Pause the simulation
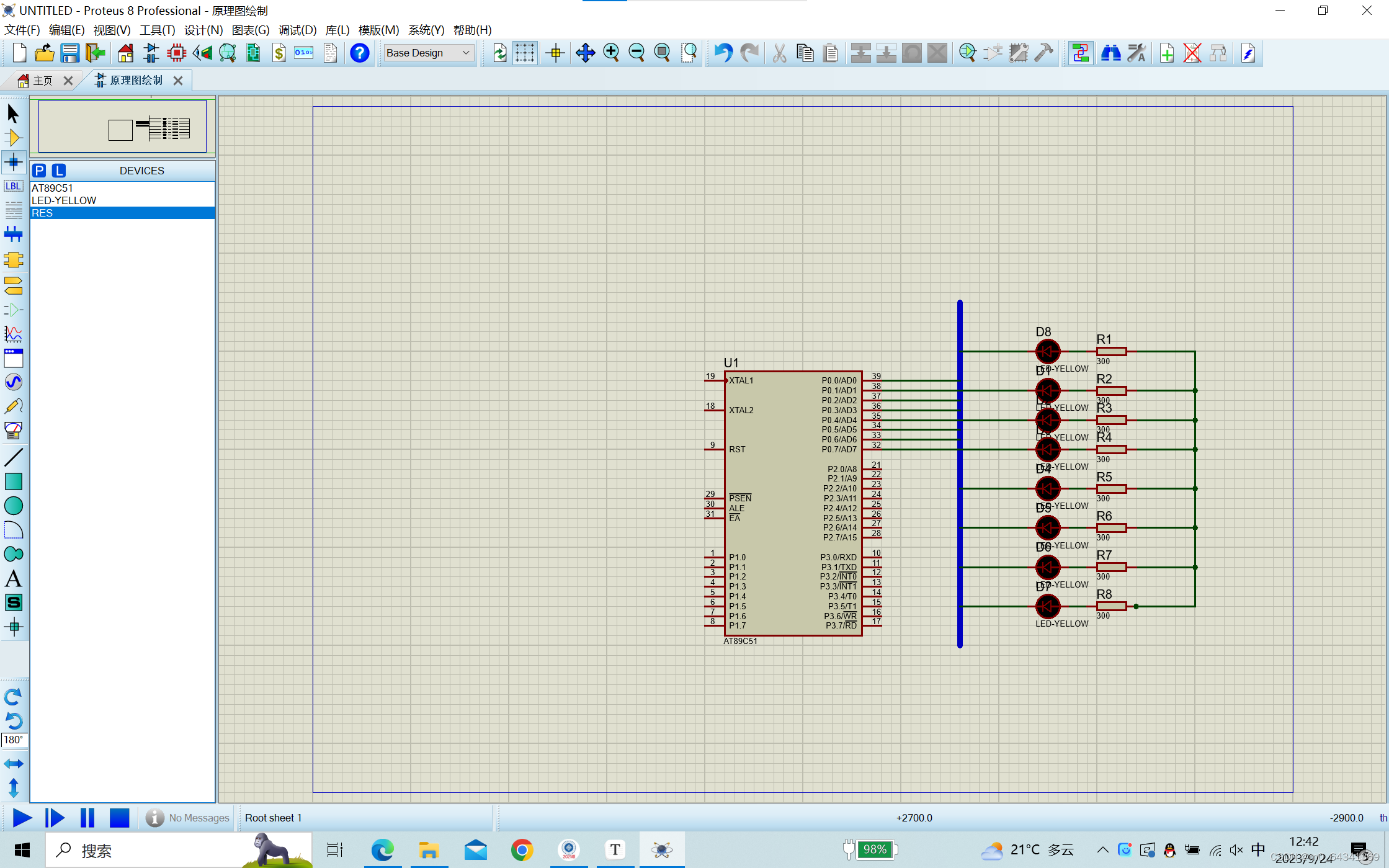Viewport: 1389px width, 868px height. pos(87,818)
